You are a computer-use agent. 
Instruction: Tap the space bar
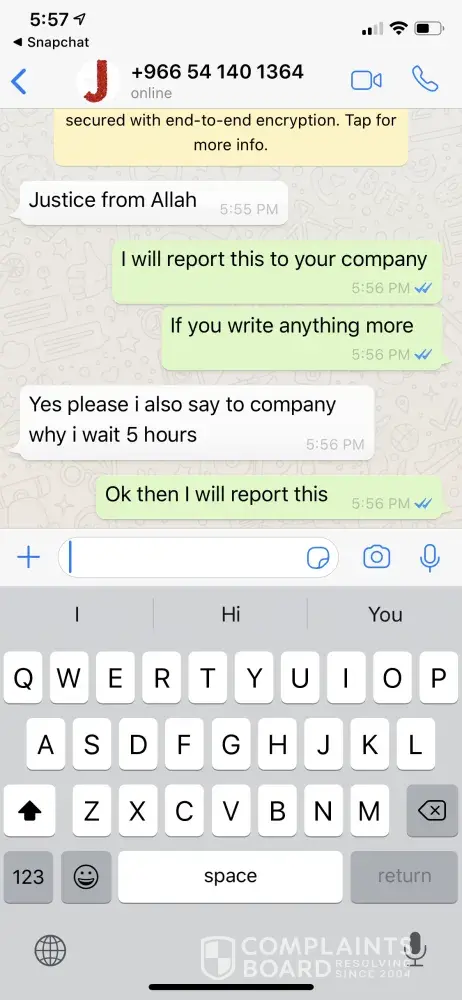[x=230, y=877]
